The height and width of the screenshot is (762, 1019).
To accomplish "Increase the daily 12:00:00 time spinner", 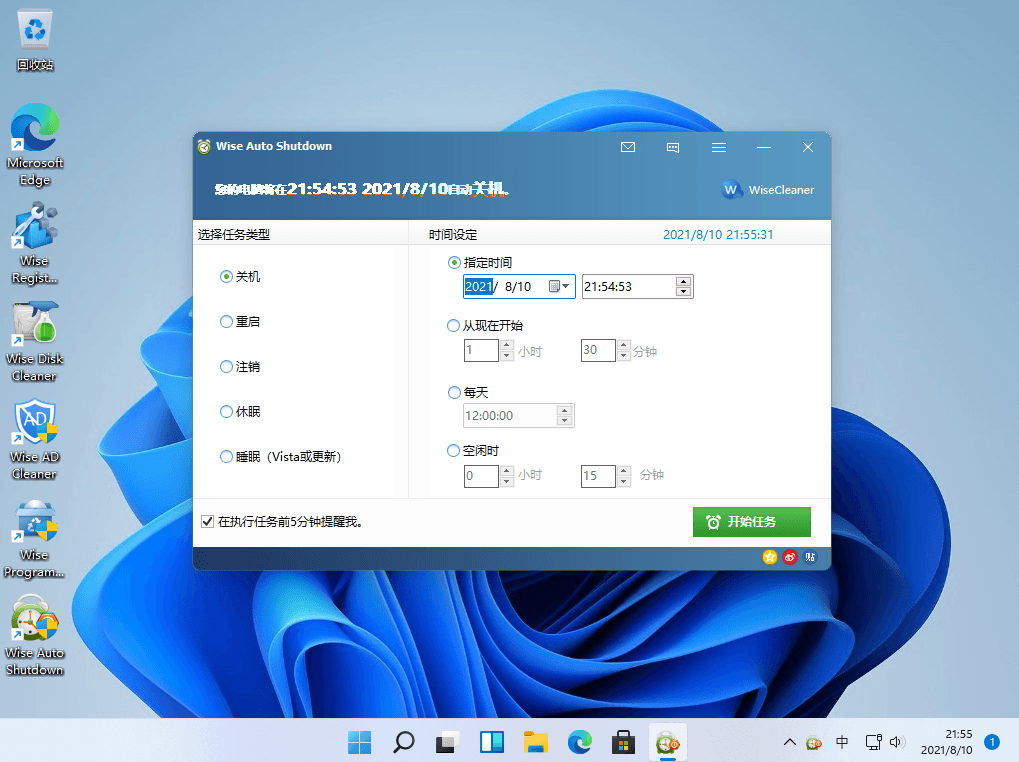I will tap(565, 411).
